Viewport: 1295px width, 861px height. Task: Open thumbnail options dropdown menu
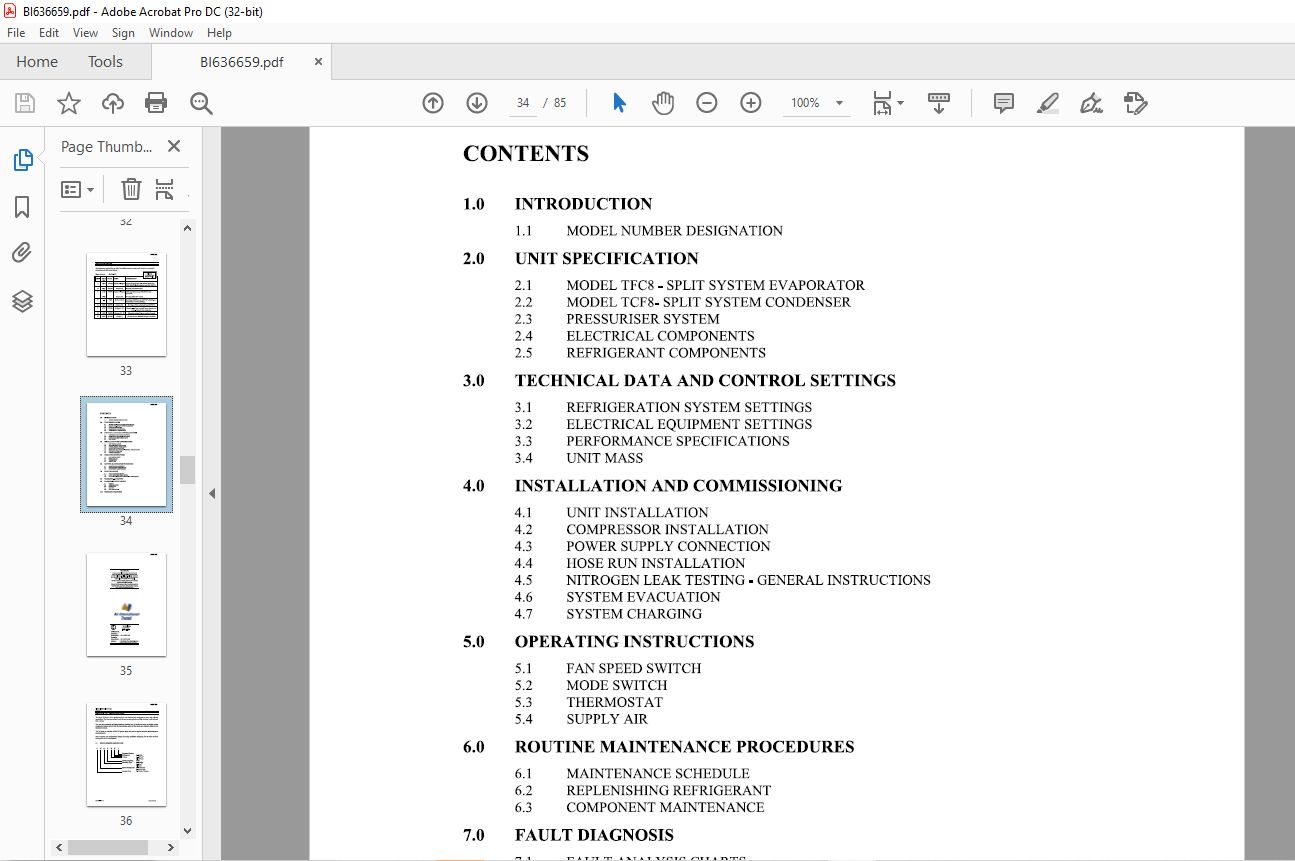tap(78, 189)
